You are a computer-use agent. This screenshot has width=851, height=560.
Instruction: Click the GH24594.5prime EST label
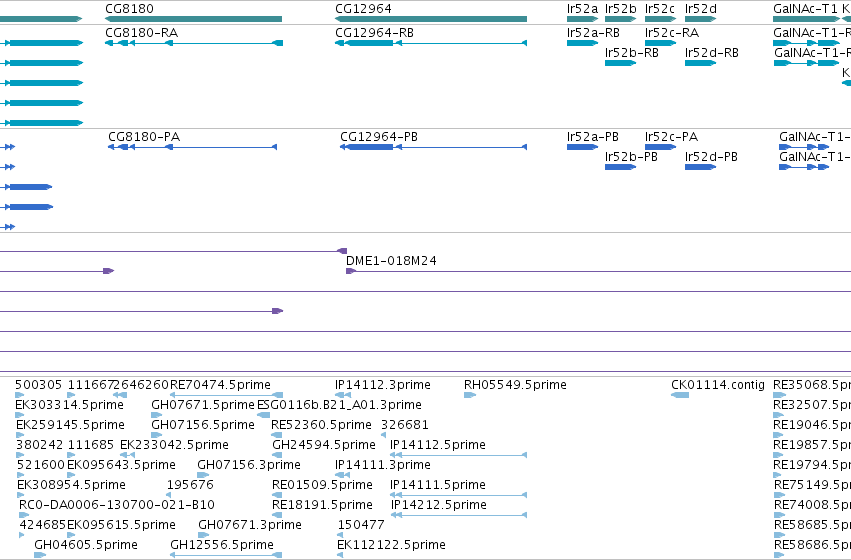click(324, 445)
